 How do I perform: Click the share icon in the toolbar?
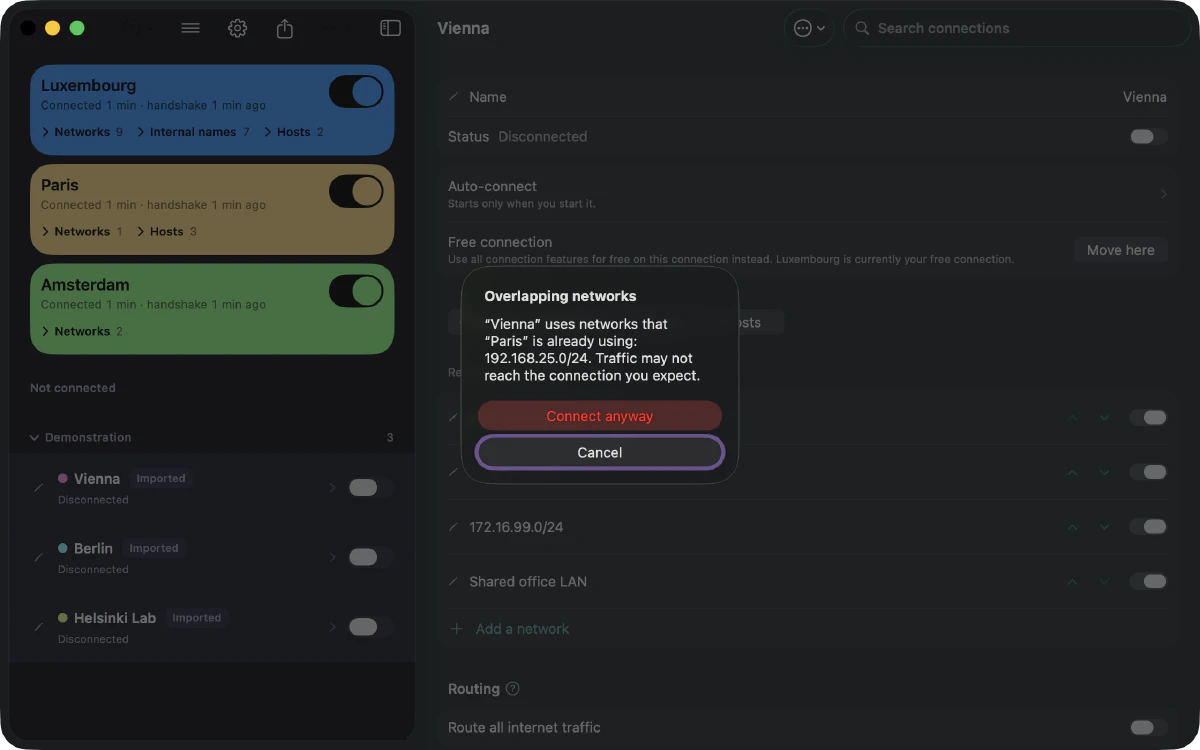point(285,28)
